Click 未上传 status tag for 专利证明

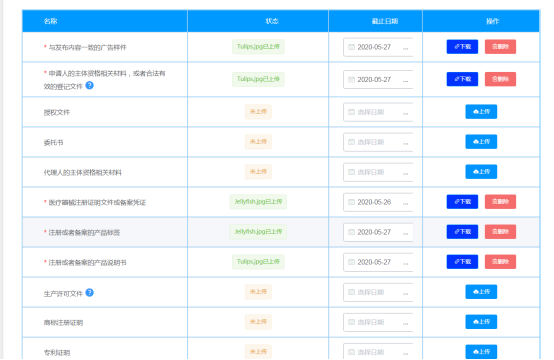pos(258,352)
